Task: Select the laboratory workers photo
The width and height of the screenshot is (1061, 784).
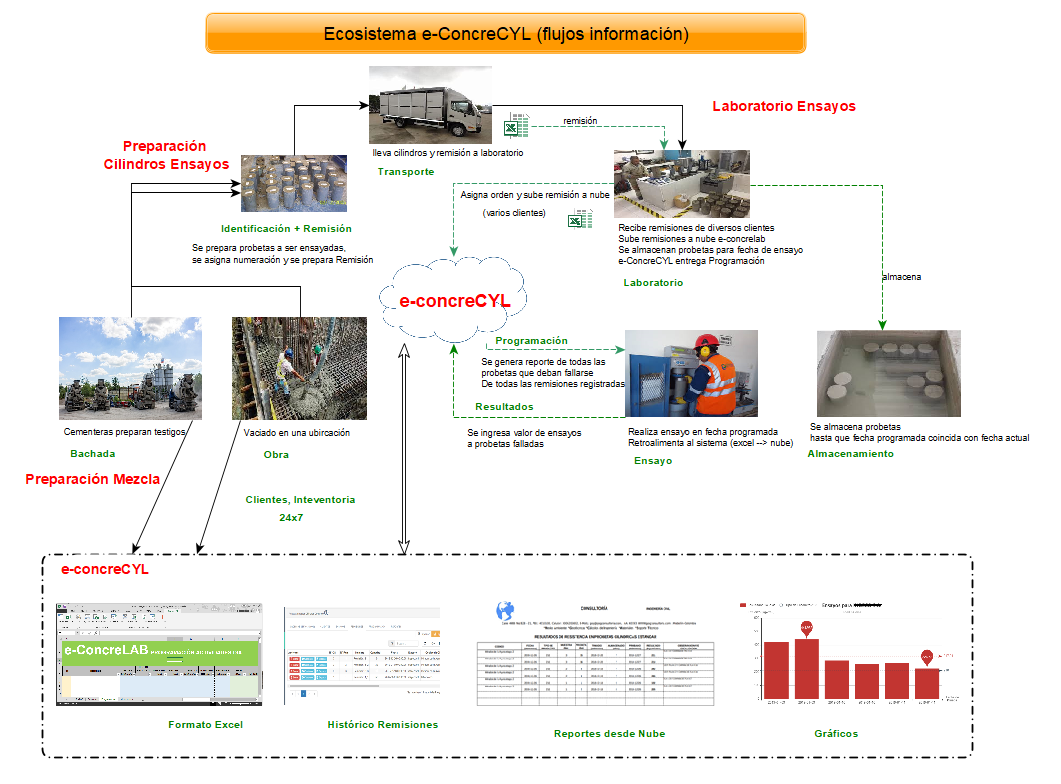Action: click(x=681, y=184)
